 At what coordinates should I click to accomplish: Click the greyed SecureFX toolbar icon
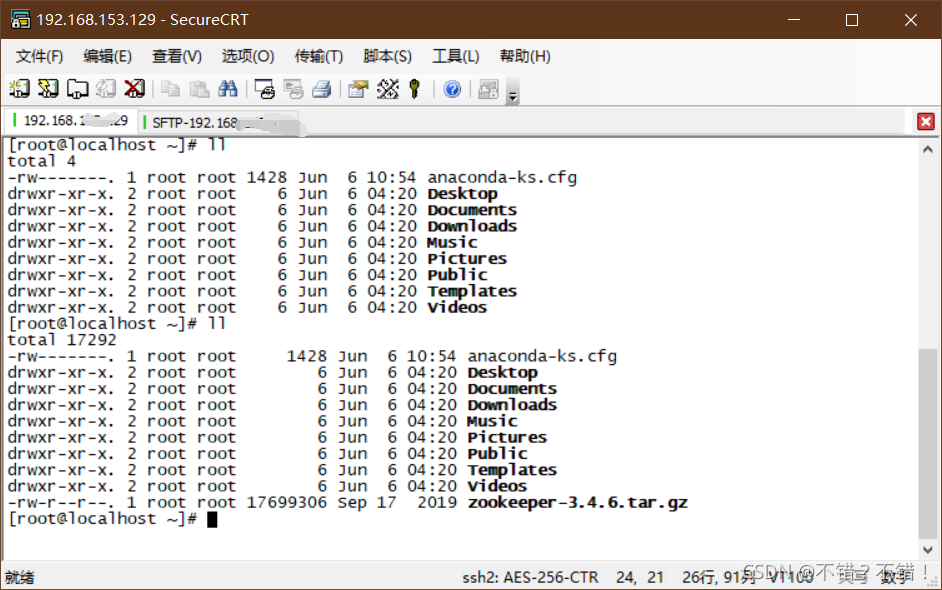488,89
